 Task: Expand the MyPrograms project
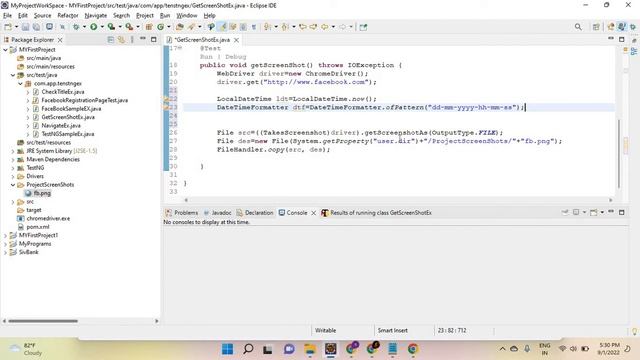pyautogui.click(x=5, y=244)
